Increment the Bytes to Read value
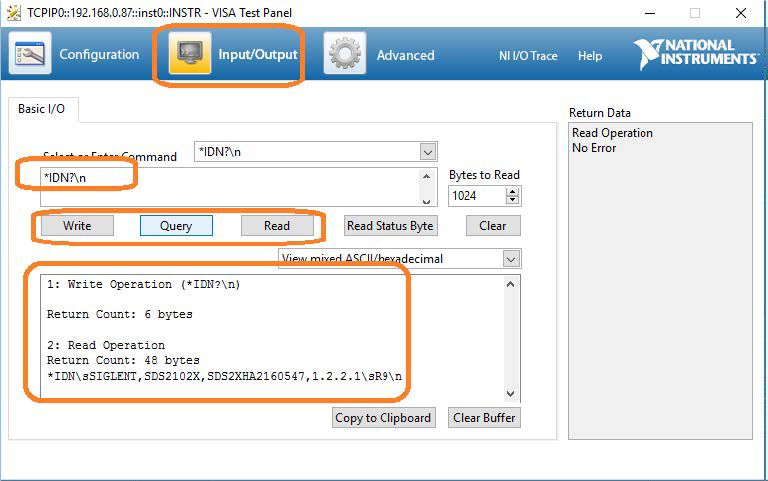The width and height of the screenshot is (768, 481). coord(514,191)
